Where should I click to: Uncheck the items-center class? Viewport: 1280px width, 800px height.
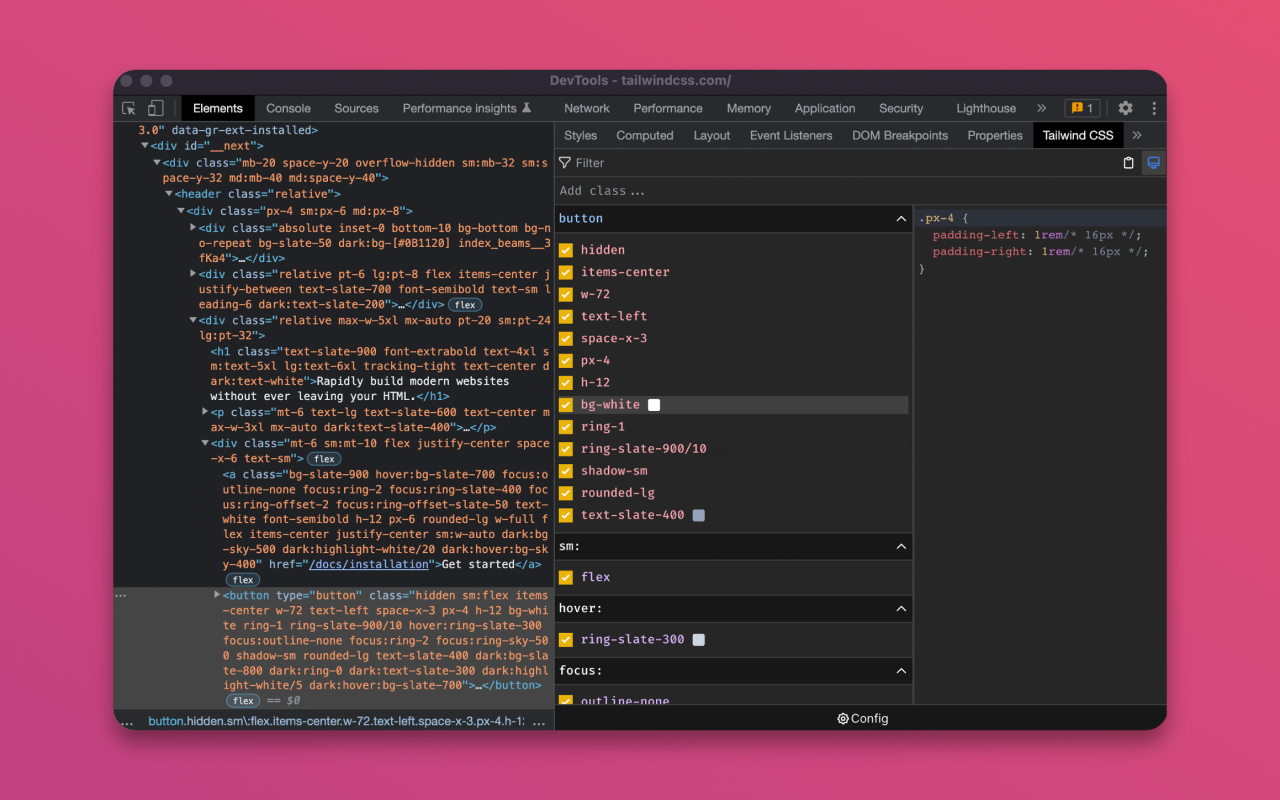click(566, 272)
